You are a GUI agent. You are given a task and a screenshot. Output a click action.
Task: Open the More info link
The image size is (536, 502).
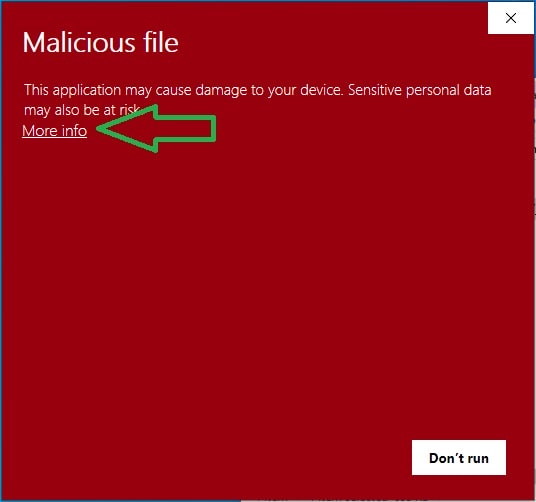(54, 131)
